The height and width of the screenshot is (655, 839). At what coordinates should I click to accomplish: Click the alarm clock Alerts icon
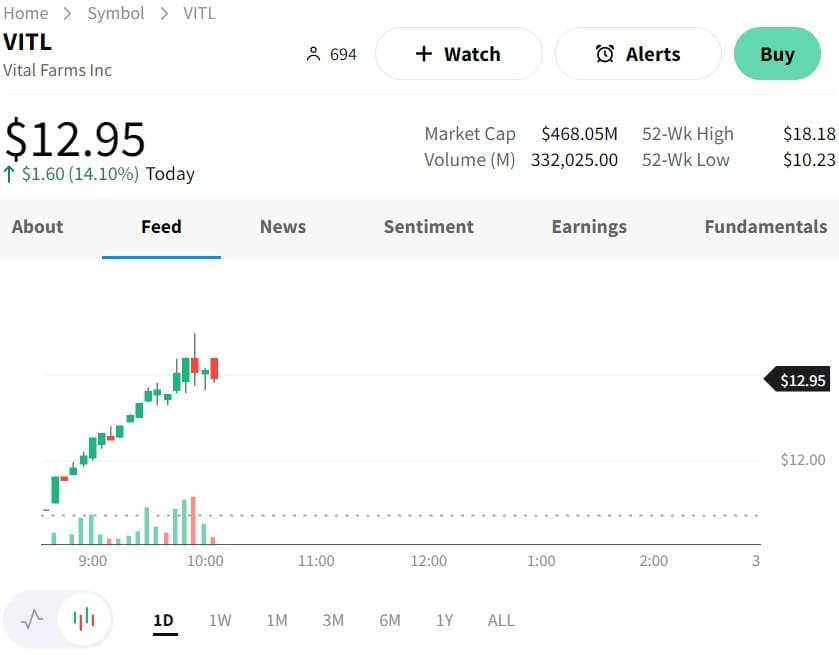605,54
